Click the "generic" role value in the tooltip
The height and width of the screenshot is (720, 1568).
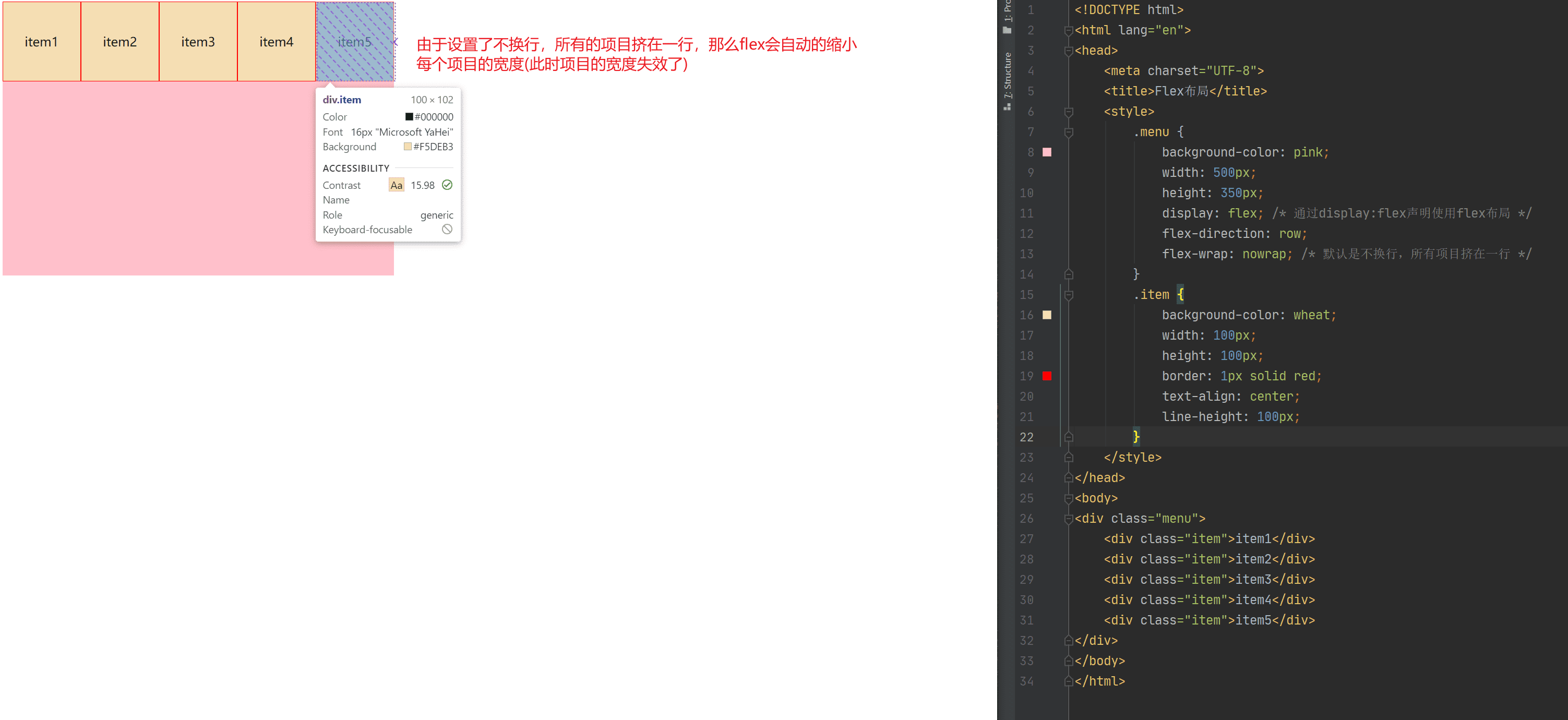(x=436, y=215)
